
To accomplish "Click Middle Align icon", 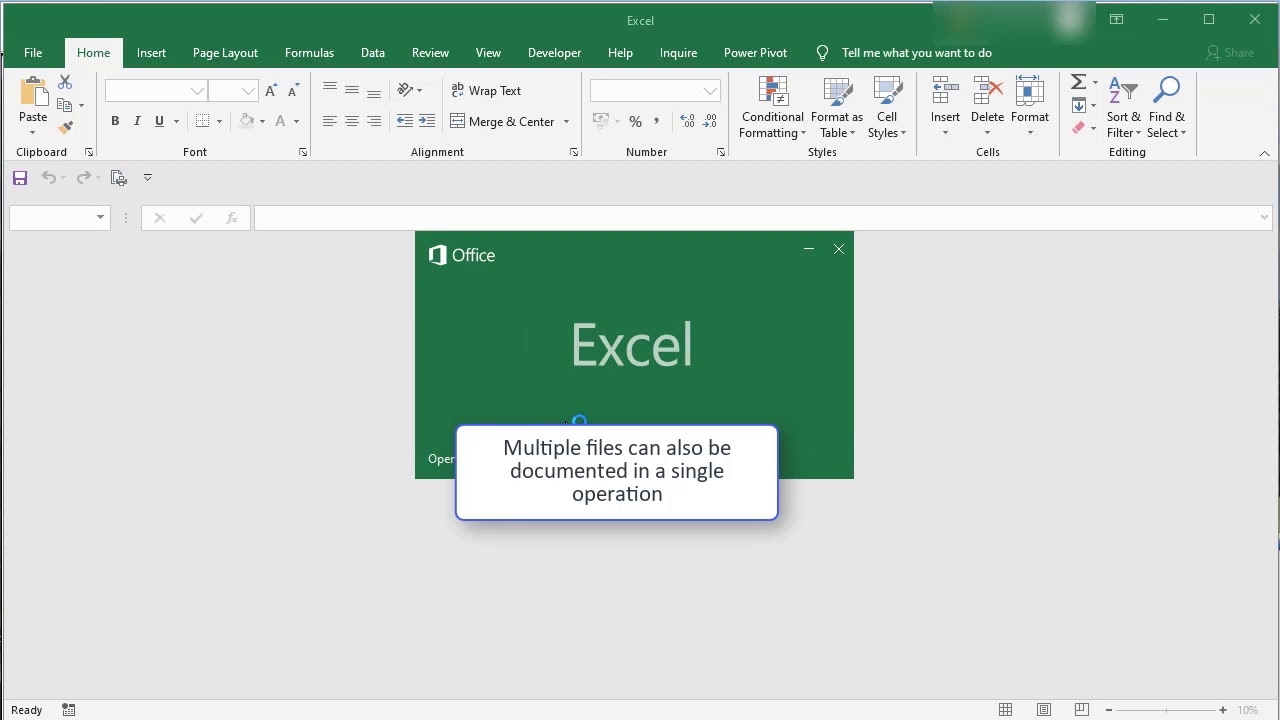I will (352, 90).
